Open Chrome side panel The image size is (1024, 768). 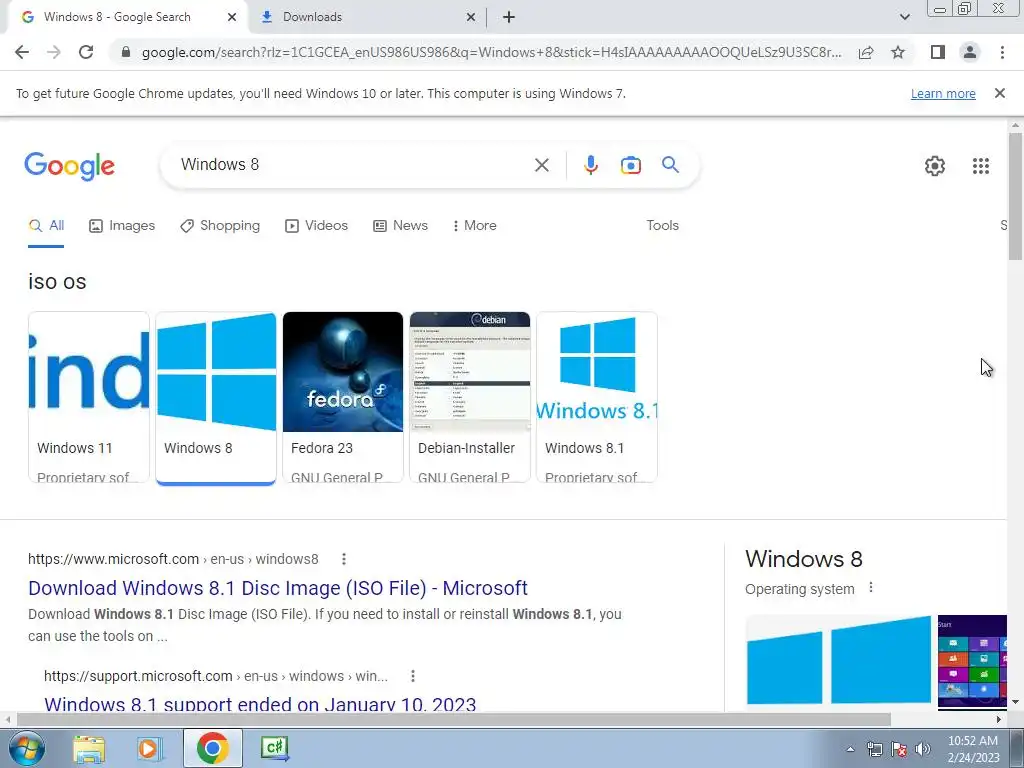(938, 52)
